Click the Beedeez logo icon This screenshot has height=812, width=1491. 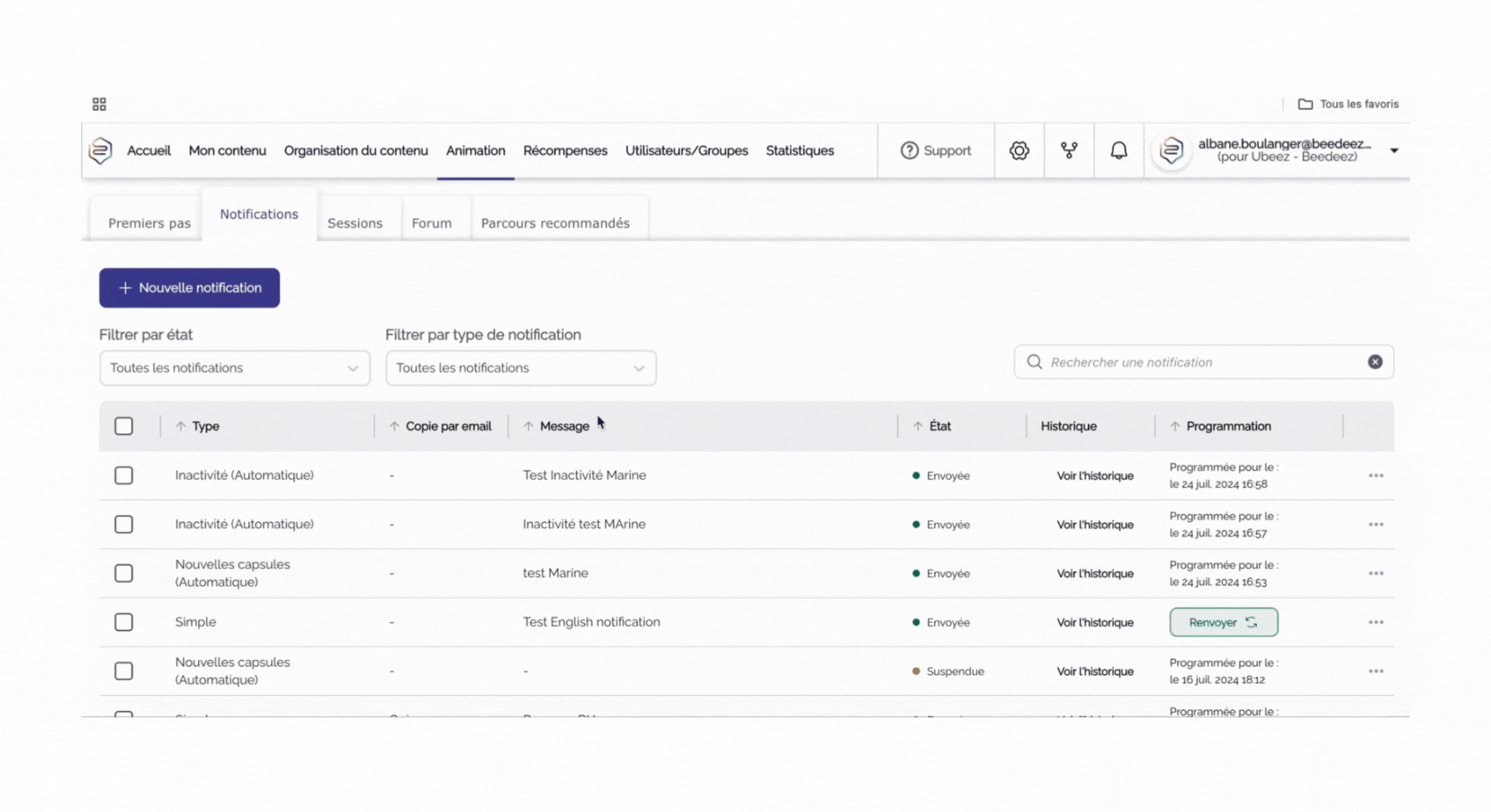pos(101,150)
